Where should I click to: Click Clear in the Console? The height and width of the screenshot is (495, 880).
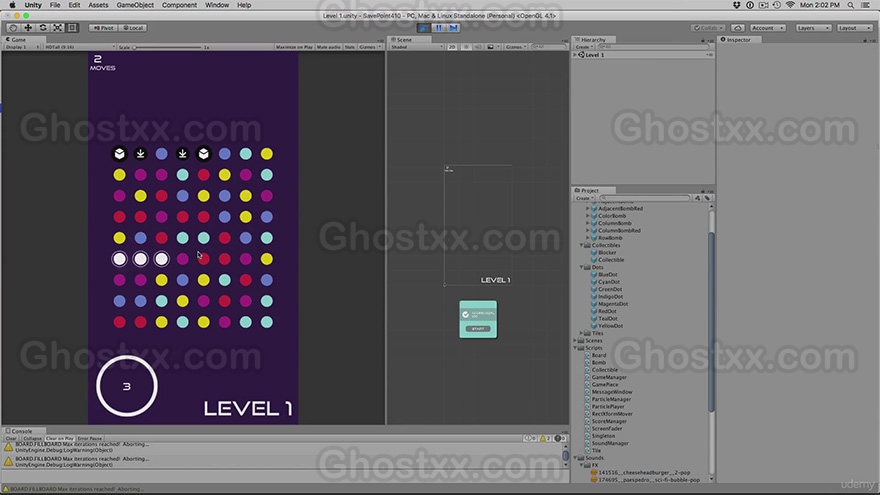tap(11, 438)
